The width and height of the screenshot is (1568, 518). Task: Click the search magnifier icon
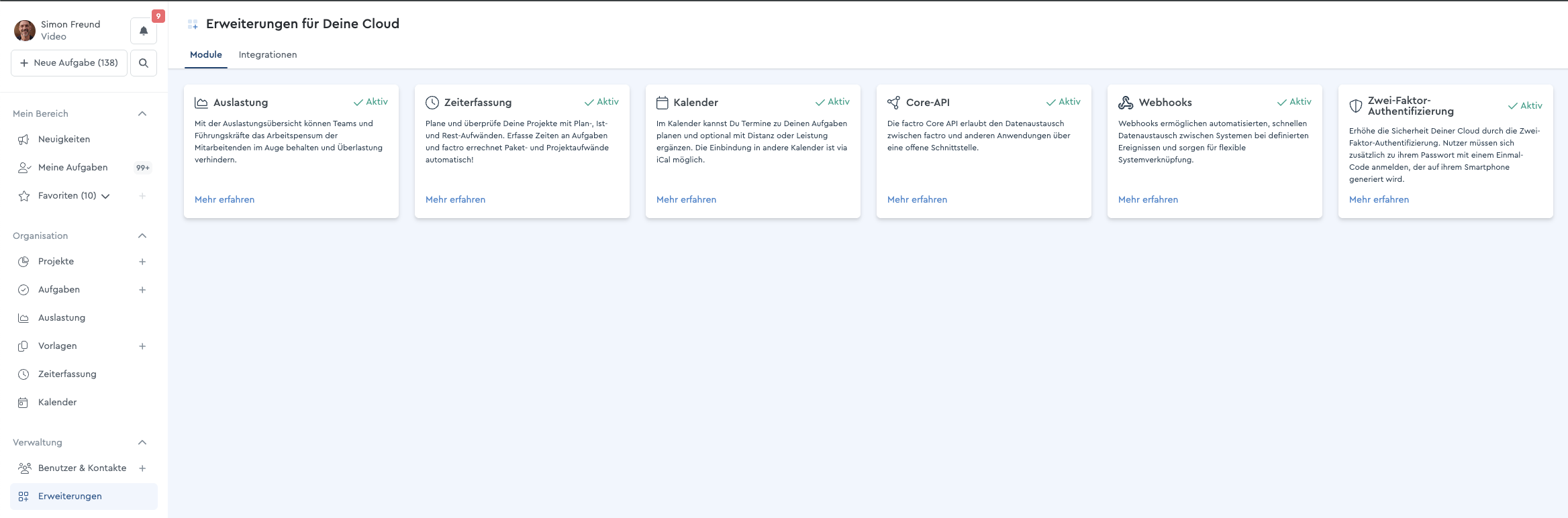[144, 63]
